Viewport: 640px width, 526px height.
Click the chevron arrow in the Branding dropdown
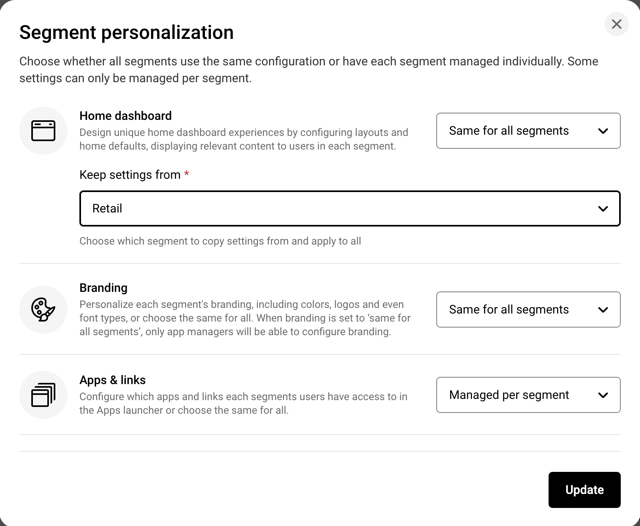click(x=602, y=310)
